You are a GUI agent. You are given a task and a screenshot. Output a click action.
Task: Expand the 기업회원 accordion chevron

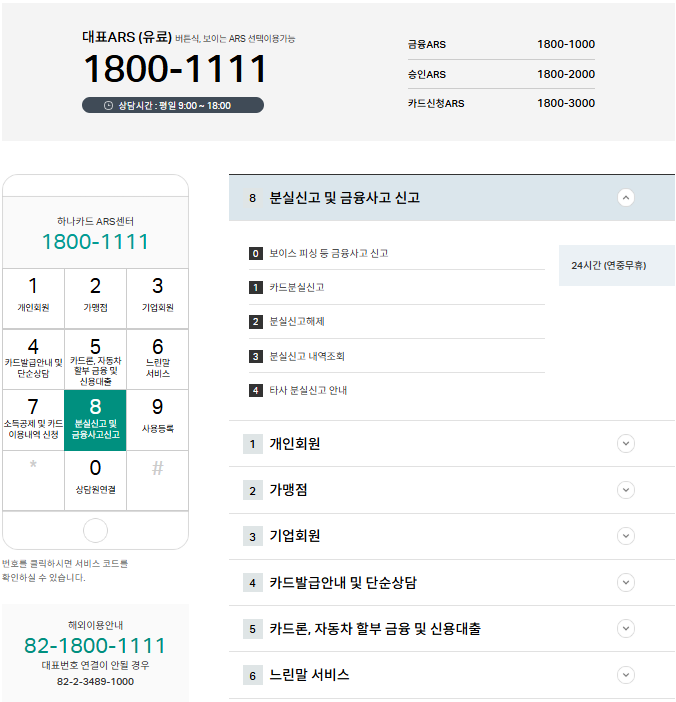click(626, 536)
